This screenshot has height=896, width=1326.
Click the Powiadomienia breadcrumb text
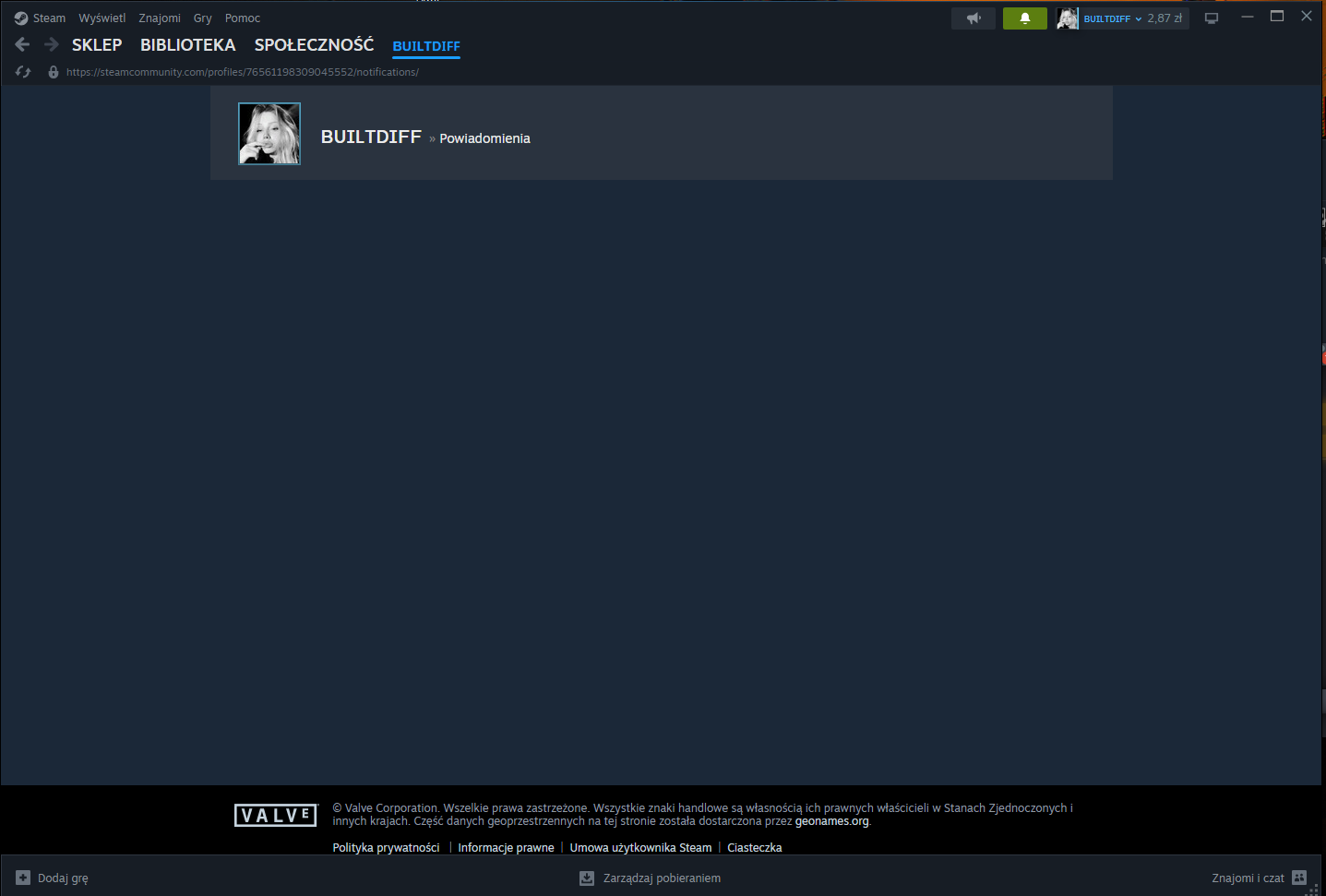pos(484,138)
